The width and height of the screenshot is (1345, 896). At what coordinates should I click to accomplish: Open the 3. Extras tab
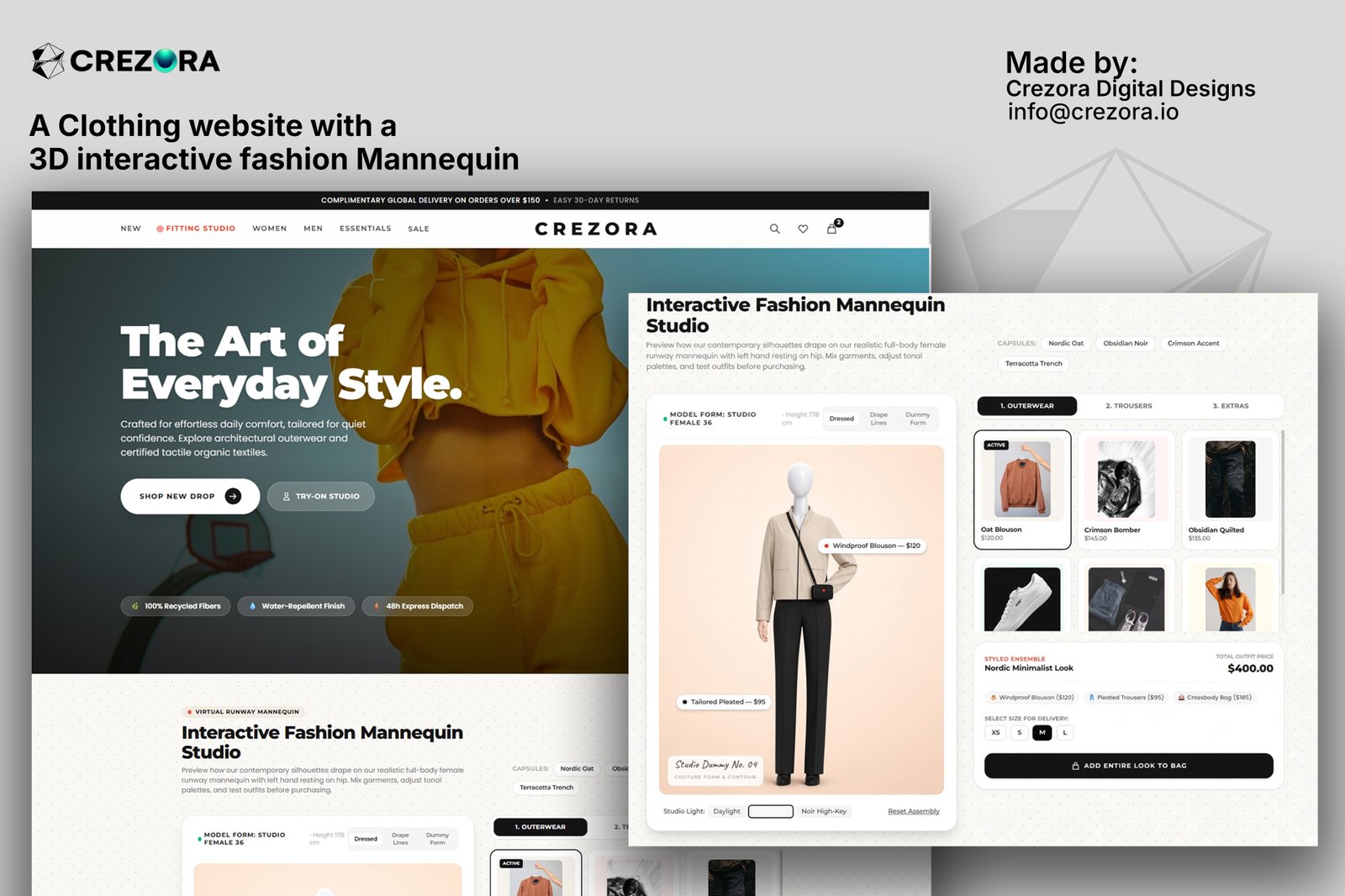pyautogui.click(x=1231, y=406)
